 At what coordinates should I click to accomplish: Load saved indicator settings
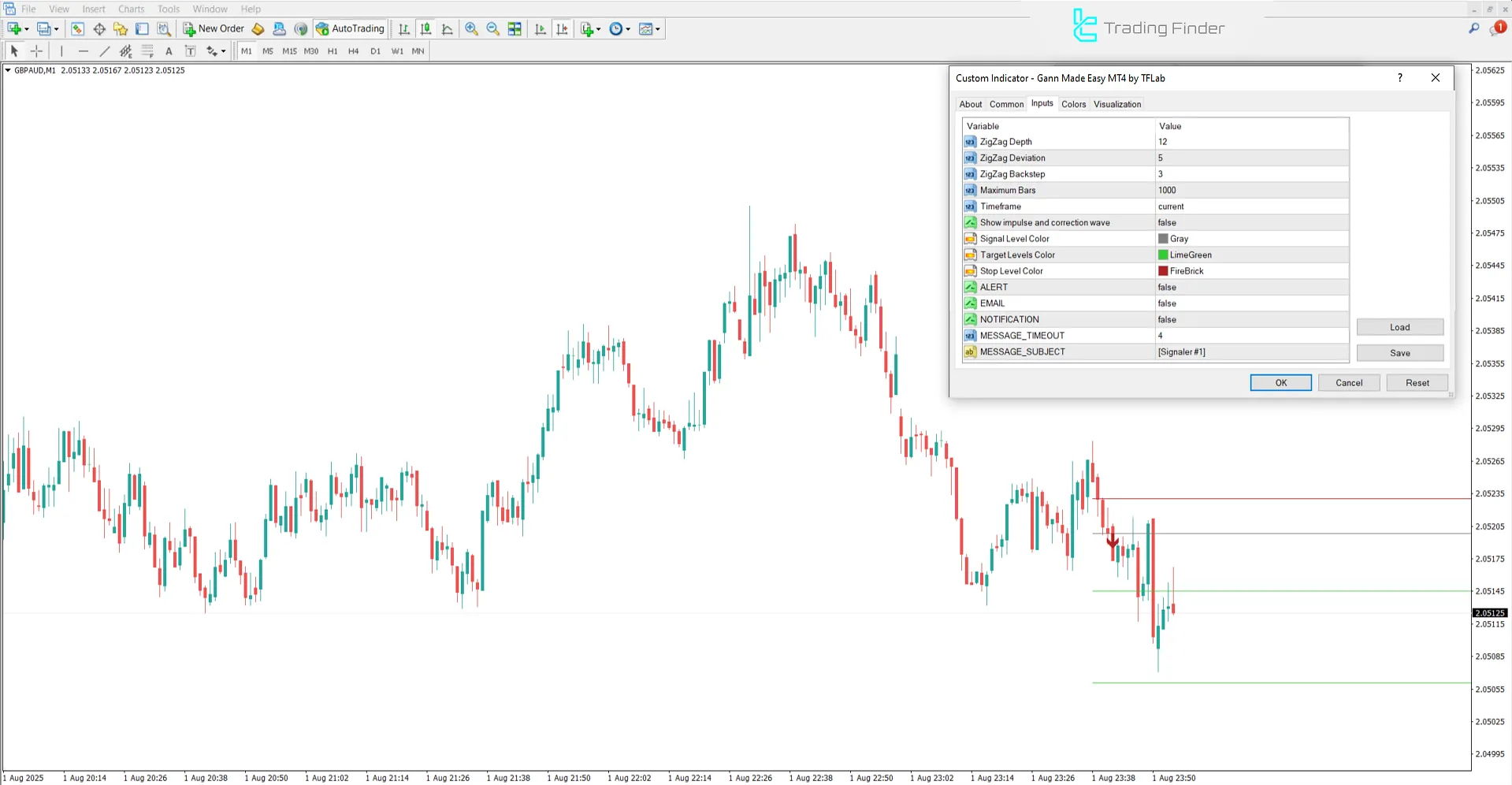[1399, 326]
